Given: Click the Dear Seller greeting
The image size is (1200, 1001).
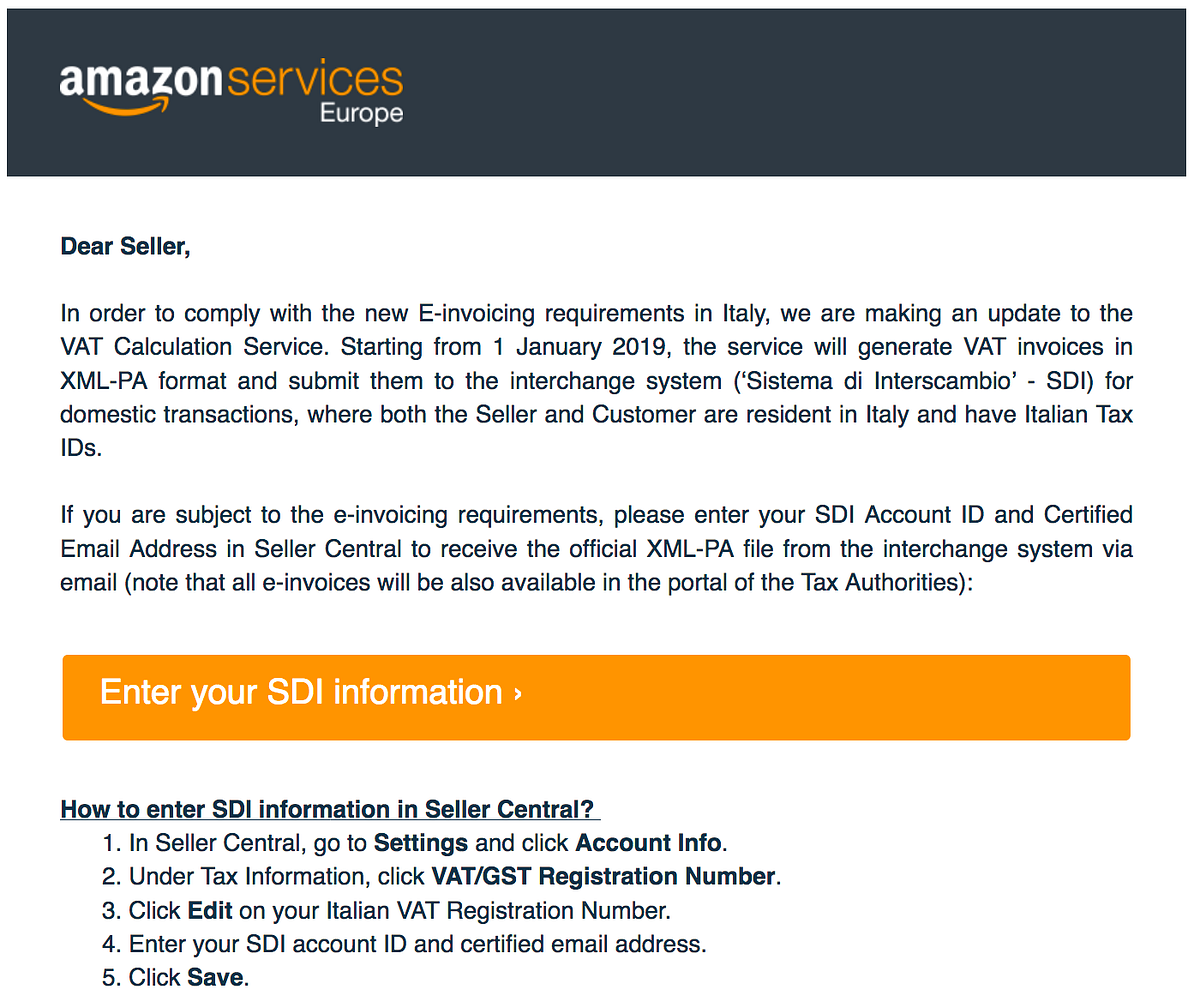Looking at the screenshot, I should pos(126,246).
